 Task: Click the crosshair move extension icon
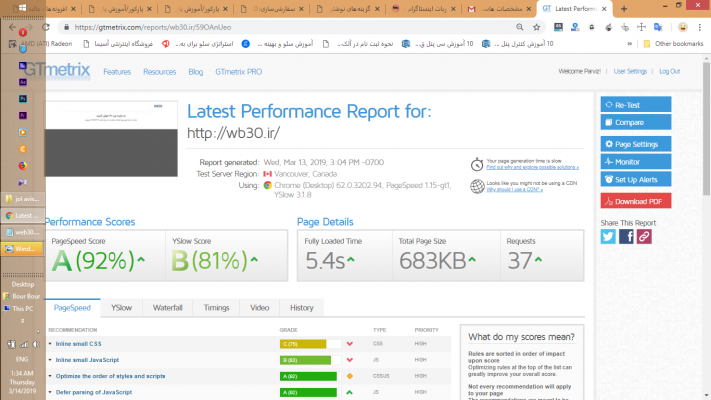click(x=641, y=27)
